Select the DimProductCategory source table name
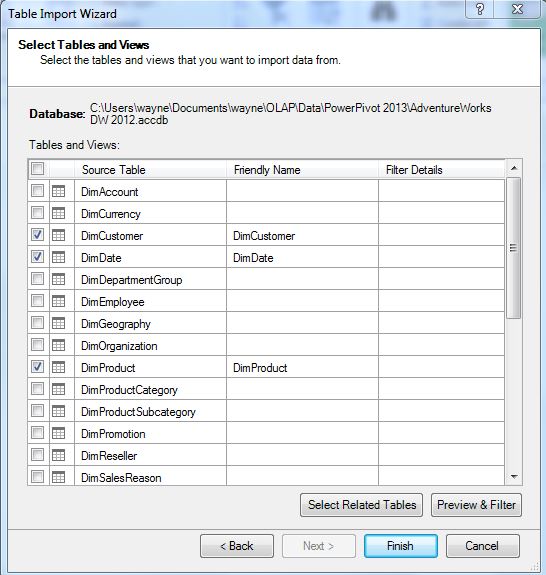546x575 pixels. (129, 390)
